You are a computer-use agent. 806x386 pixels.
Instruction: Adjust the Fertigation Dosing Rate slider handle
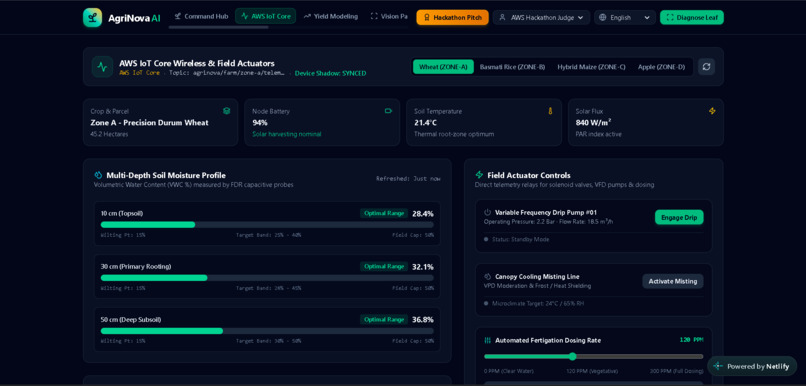573,357
